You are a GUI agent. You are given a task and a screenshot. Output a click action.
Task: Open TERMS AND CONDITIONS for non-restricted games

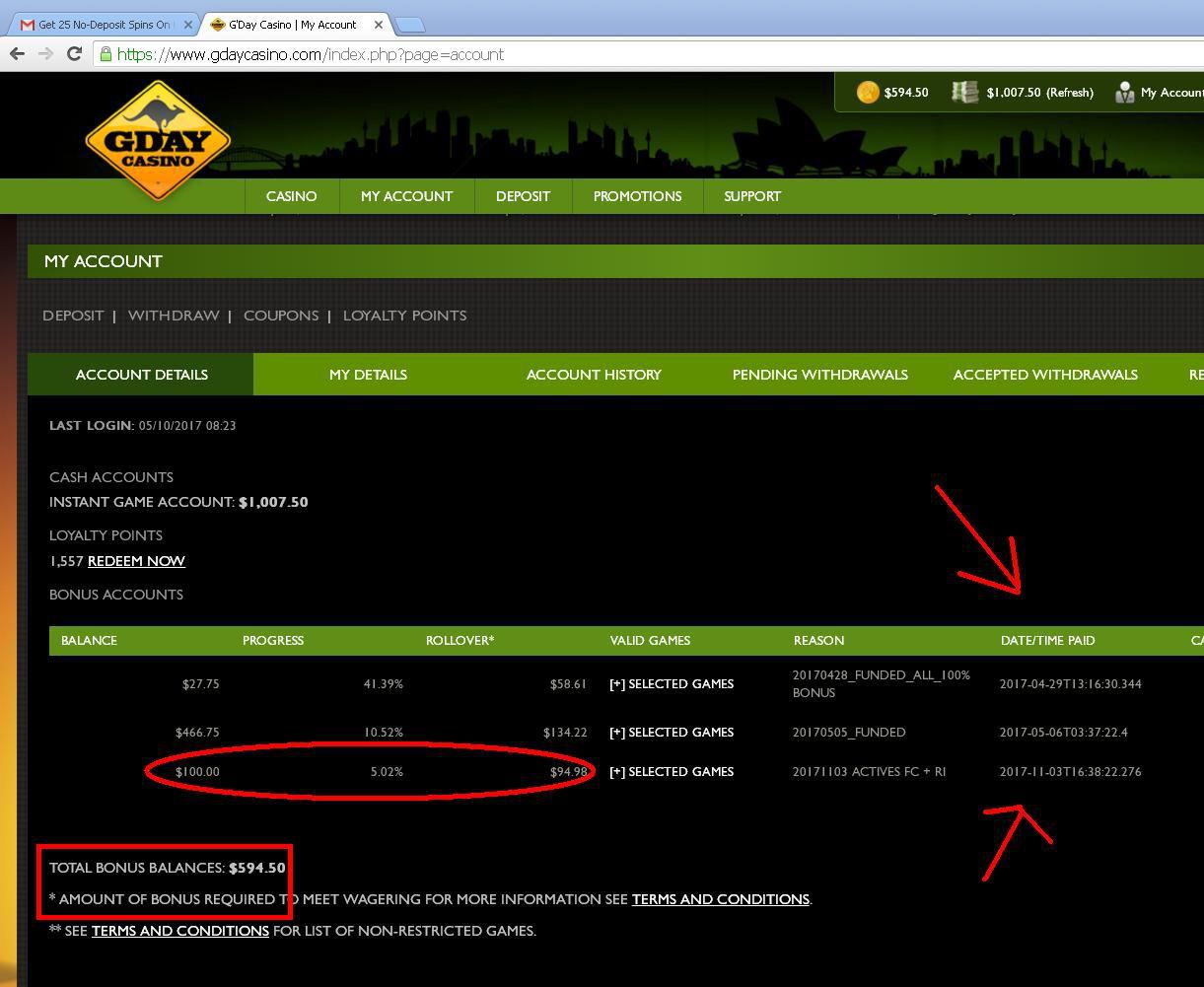coord(180,931)
